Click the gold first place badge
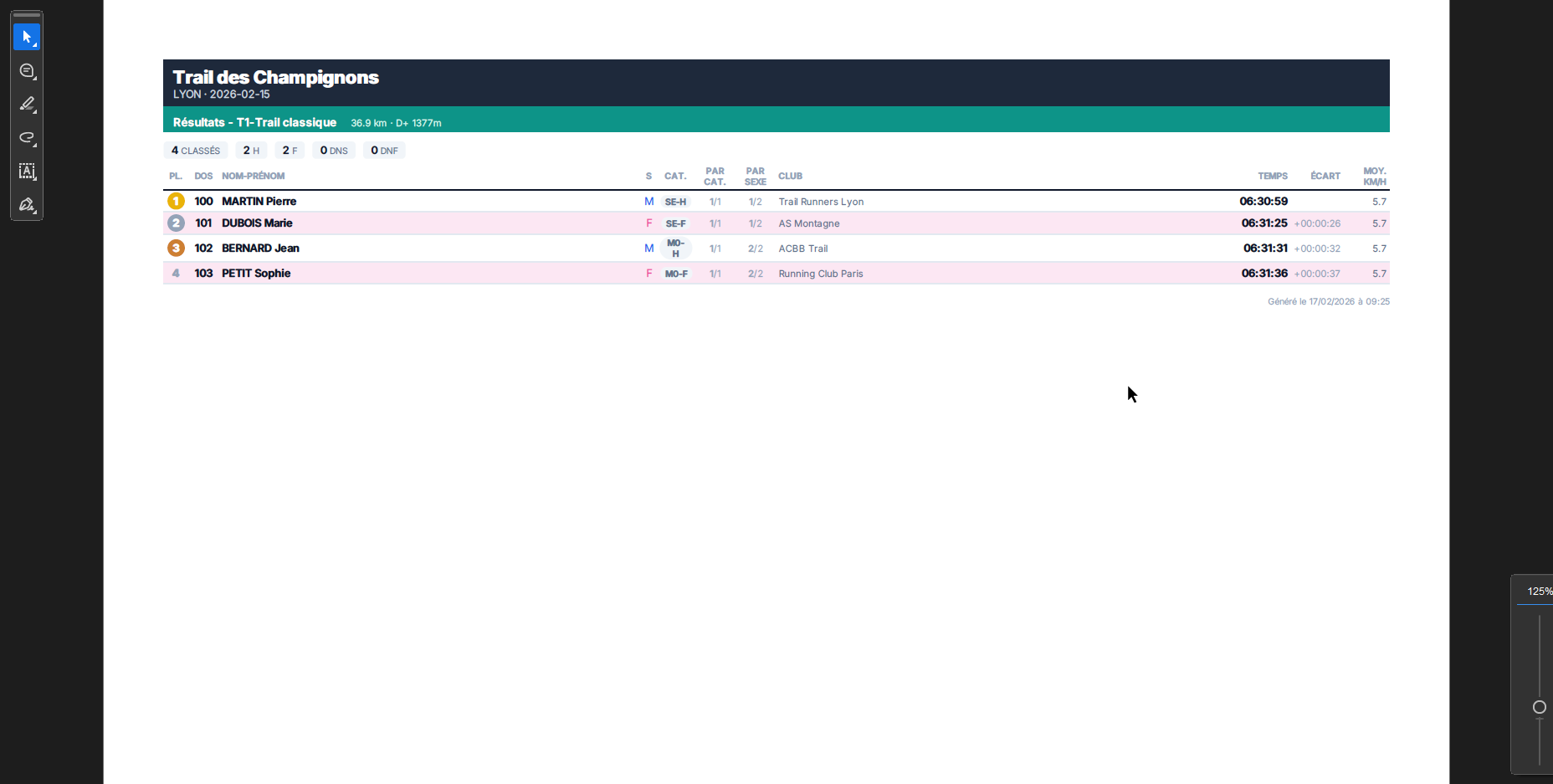This screenshot has height=784, width=1553. click(x=176, y=202)
